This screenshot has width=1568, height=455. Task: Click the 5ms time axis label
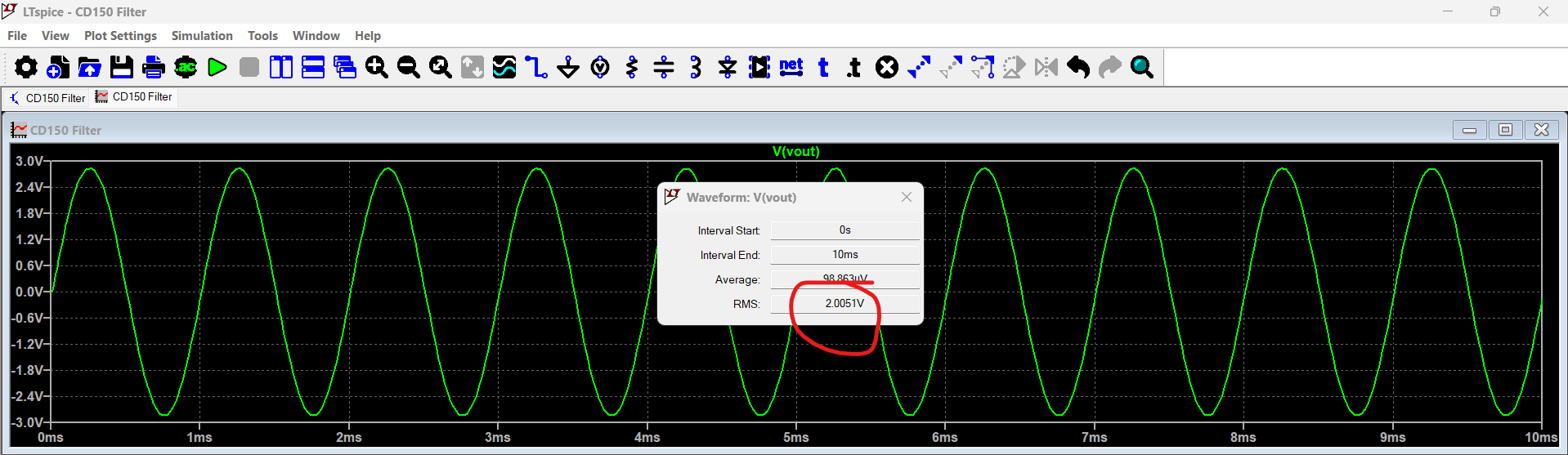pyautogui.click(x=795, y=438)
